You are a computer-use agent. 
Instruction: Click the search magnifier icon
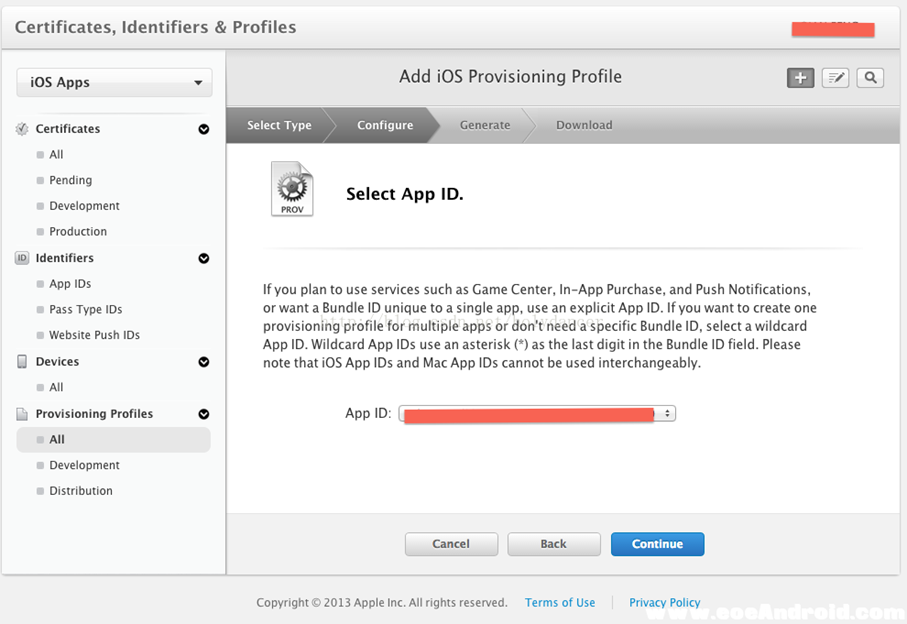(870, 78)
